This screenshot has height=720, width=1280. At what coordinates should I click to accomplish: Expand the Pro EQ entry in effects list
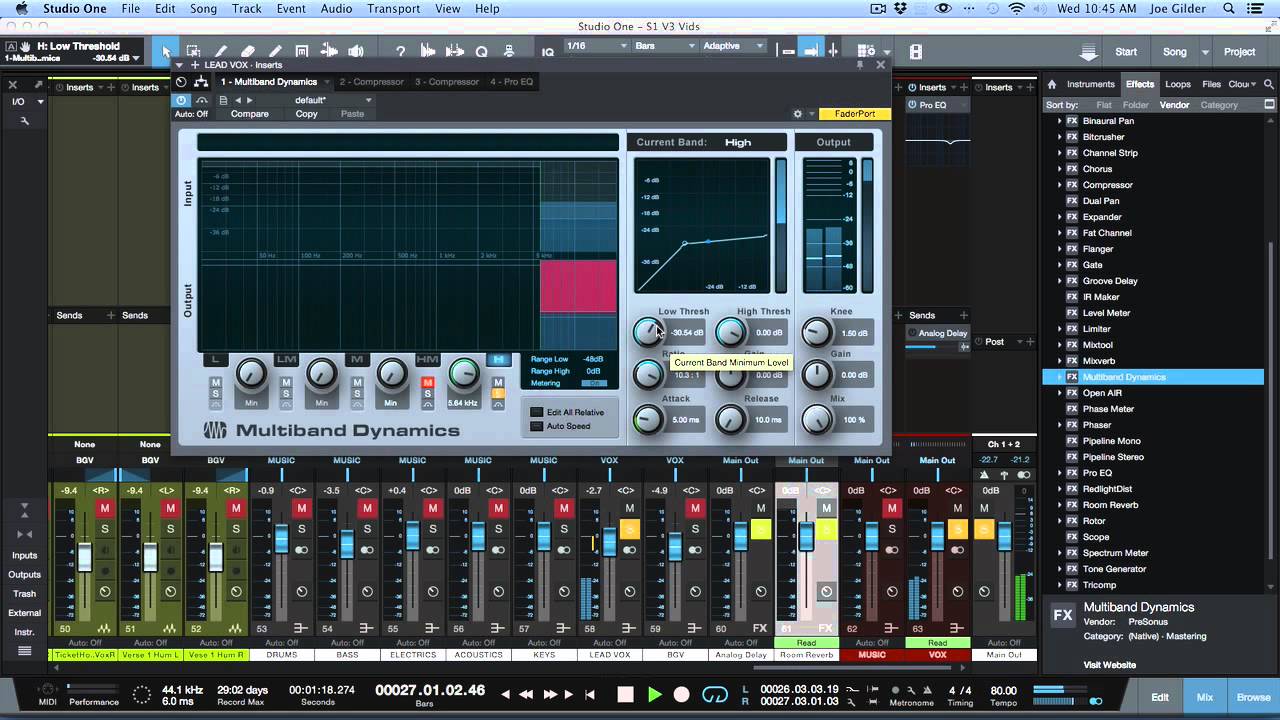click(x=1059, y=473)
